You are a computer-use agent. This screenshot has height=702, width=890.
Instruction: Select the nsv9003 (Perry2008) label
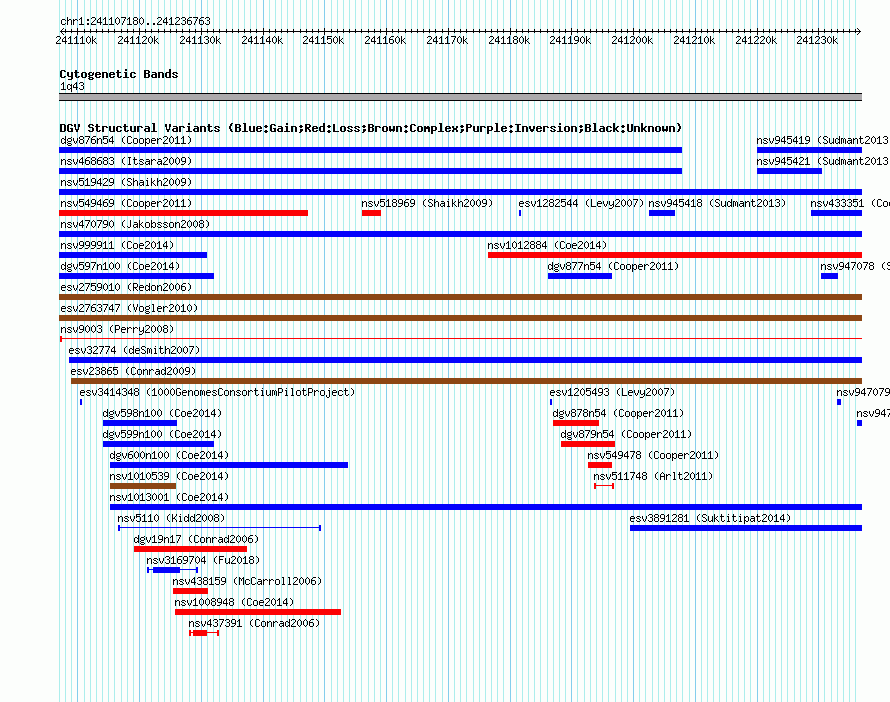[117, 329]
